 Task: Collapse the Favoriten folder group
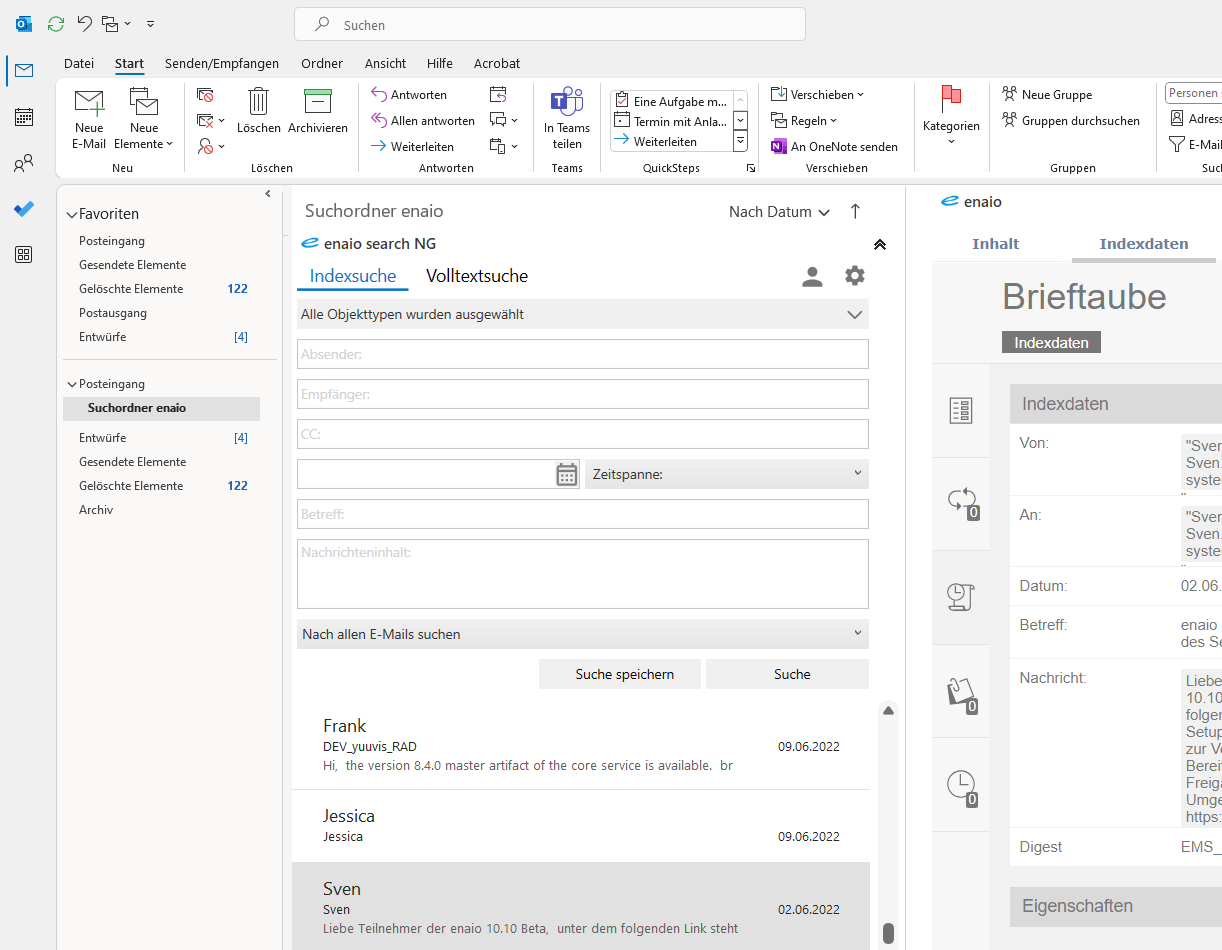tap(72, 214)
